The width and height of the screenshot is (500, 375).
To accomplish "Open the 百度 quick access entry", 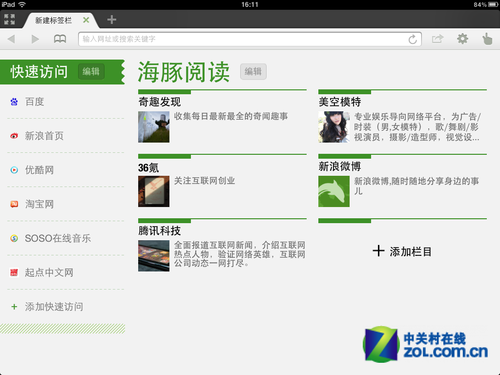I will [x=65, y=102].
